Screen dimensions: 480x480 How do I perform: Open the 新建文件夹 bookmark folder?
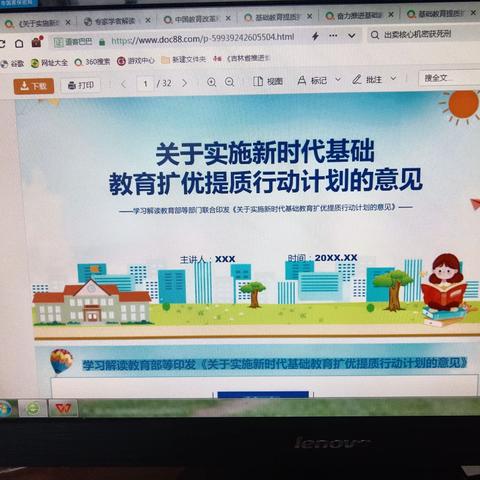coord(184,60)
